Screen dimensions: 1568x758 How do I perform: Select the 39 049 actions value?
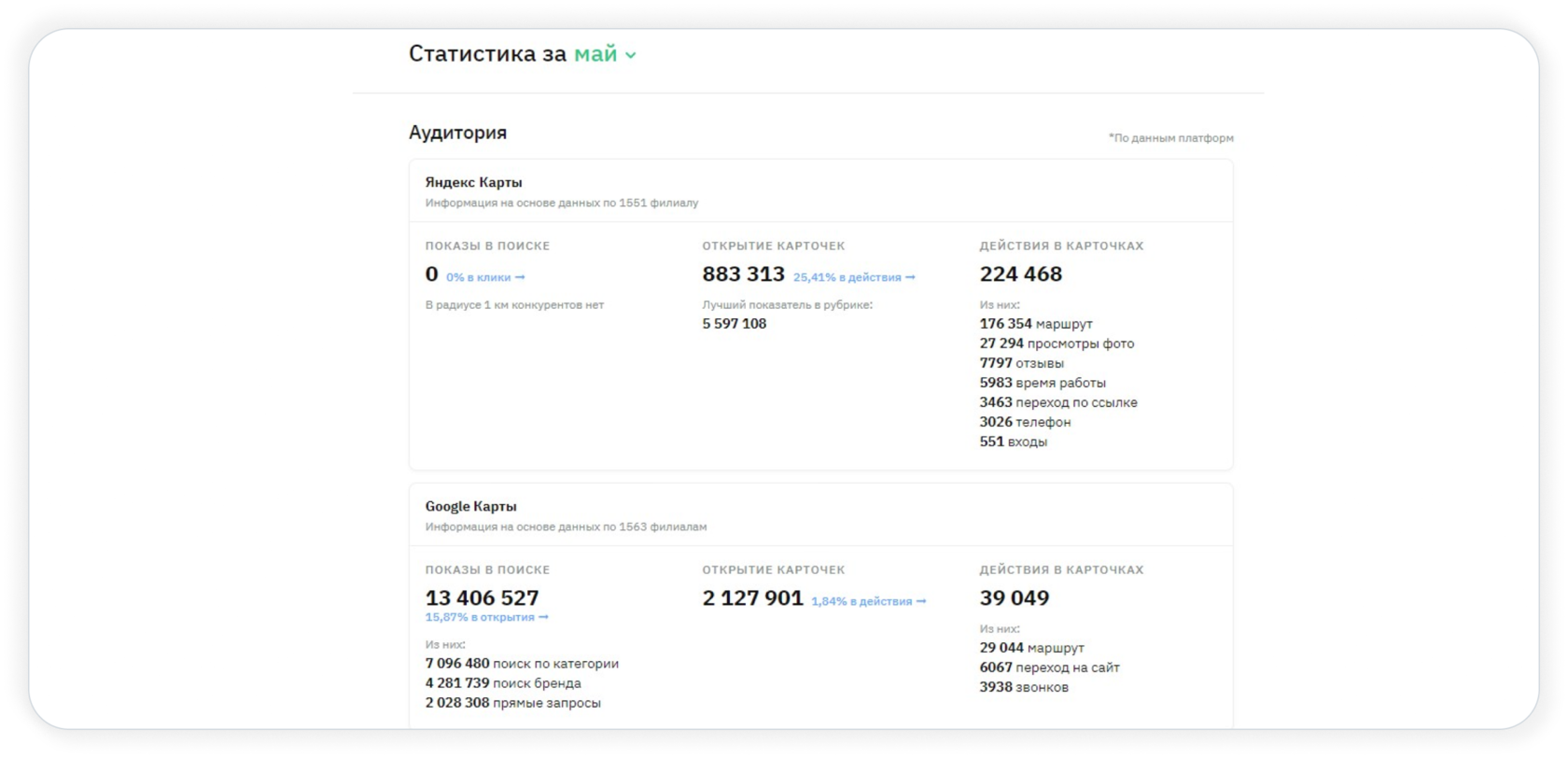pyautogui.click(x=1014, y=597)
